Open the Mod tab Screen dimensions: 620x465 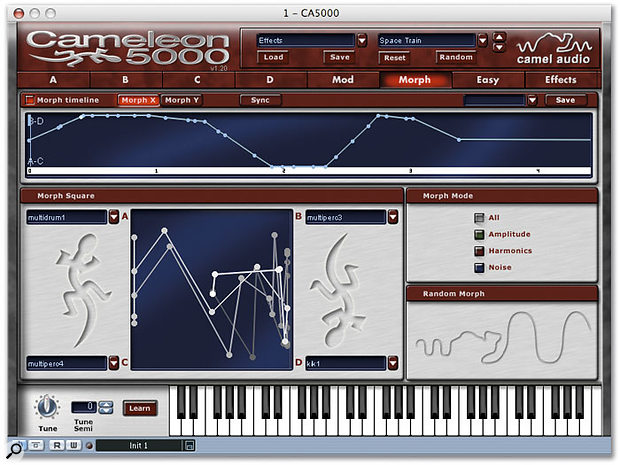[x=343, y=80]
